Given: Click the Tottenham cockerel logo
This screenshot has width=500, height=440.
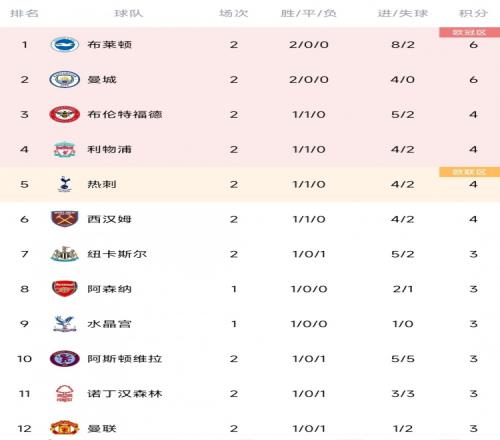Looking at the screenshot, I should (x=65, y=184).
